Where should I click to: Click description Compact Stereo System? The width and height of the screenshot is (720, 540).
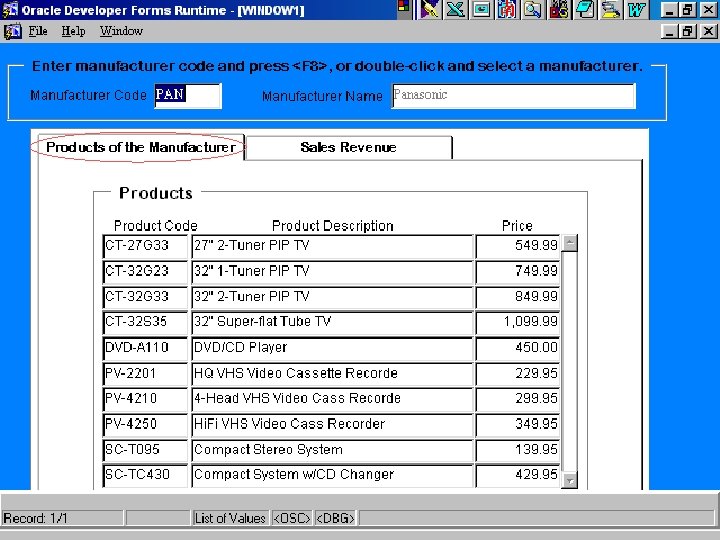[332, 450]
